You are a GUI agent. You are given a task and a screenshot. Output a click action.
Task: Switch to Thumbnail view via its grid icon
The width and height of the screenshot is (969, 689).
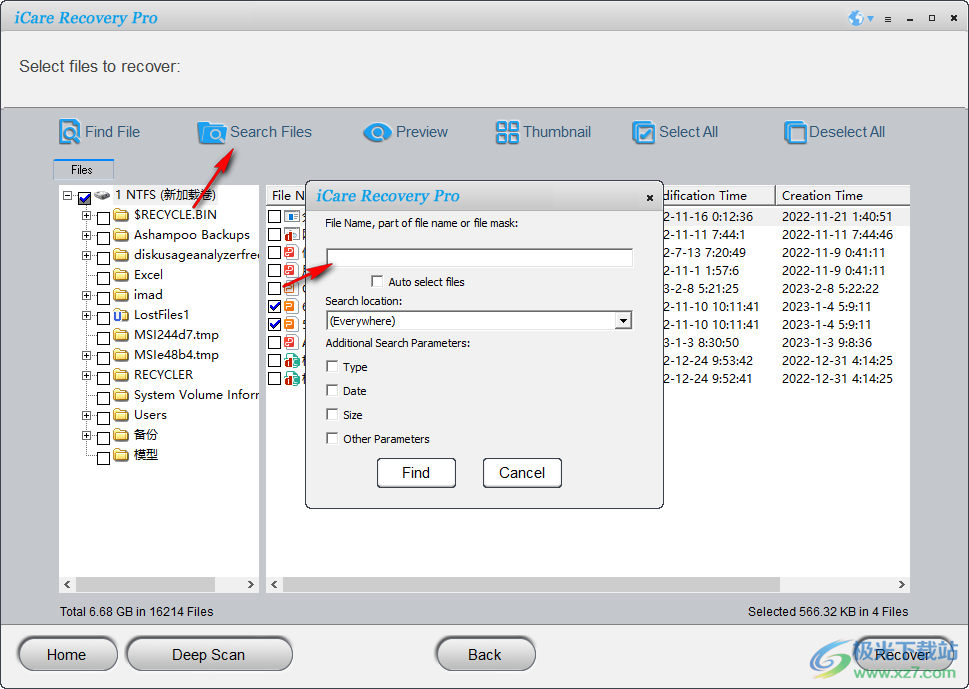coord(508,132)
